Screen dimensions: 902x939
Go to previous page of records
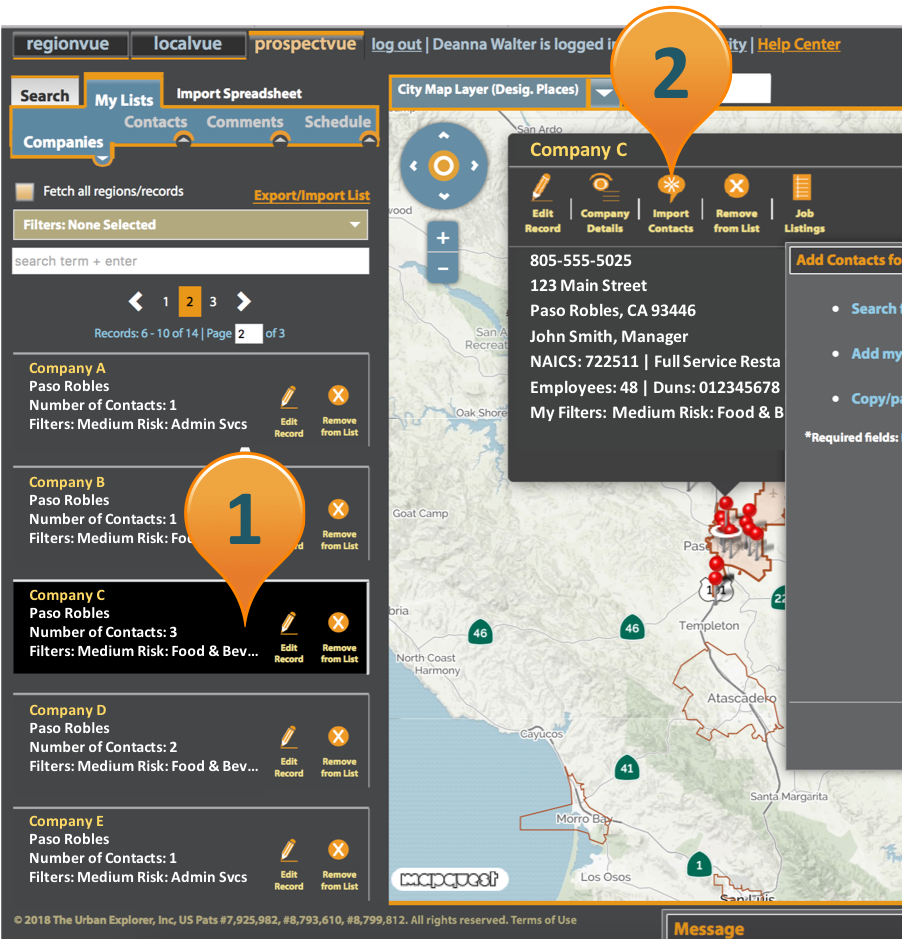(136, 301)
